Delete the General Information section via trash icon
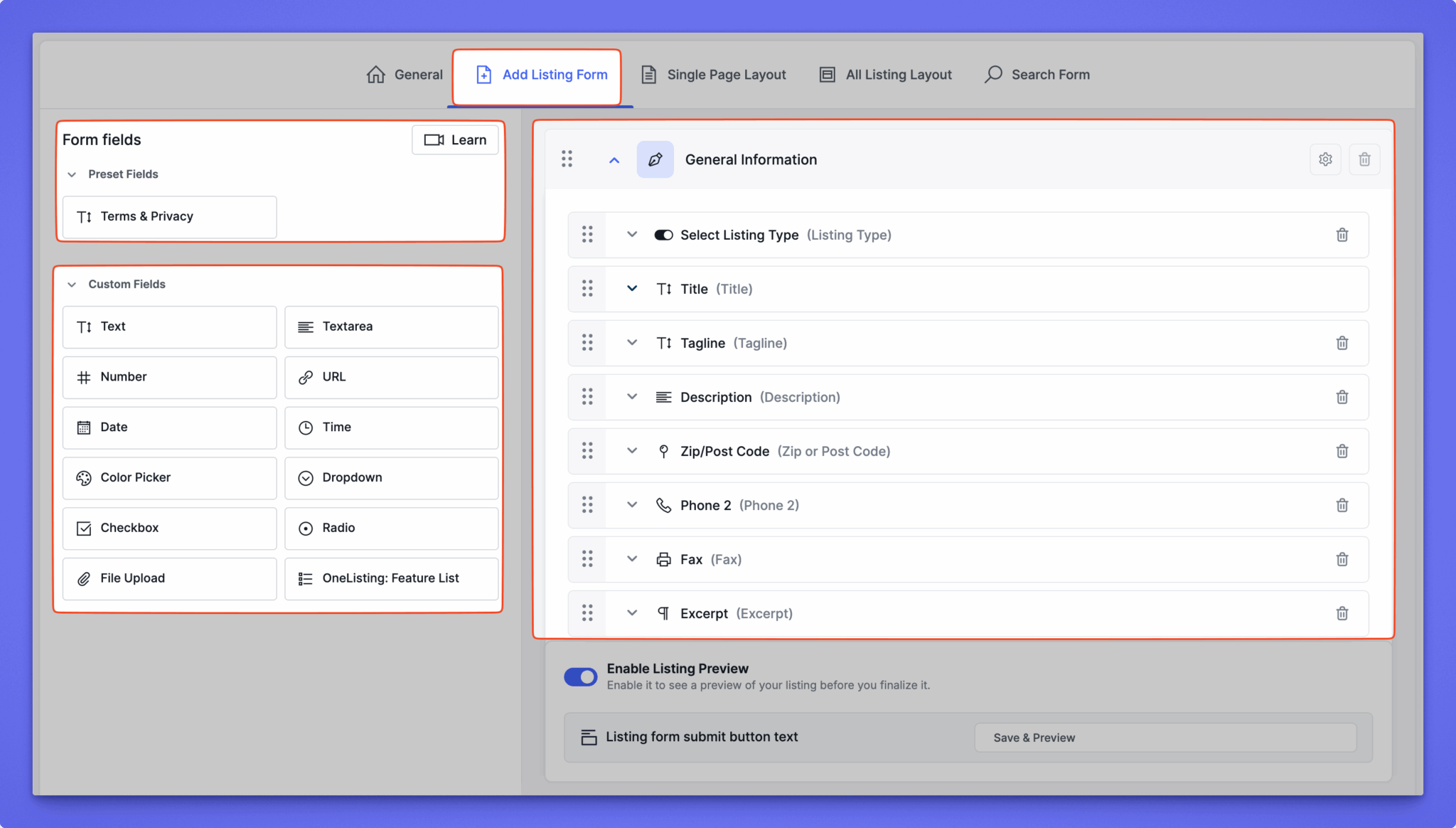 pos(1364,159)
